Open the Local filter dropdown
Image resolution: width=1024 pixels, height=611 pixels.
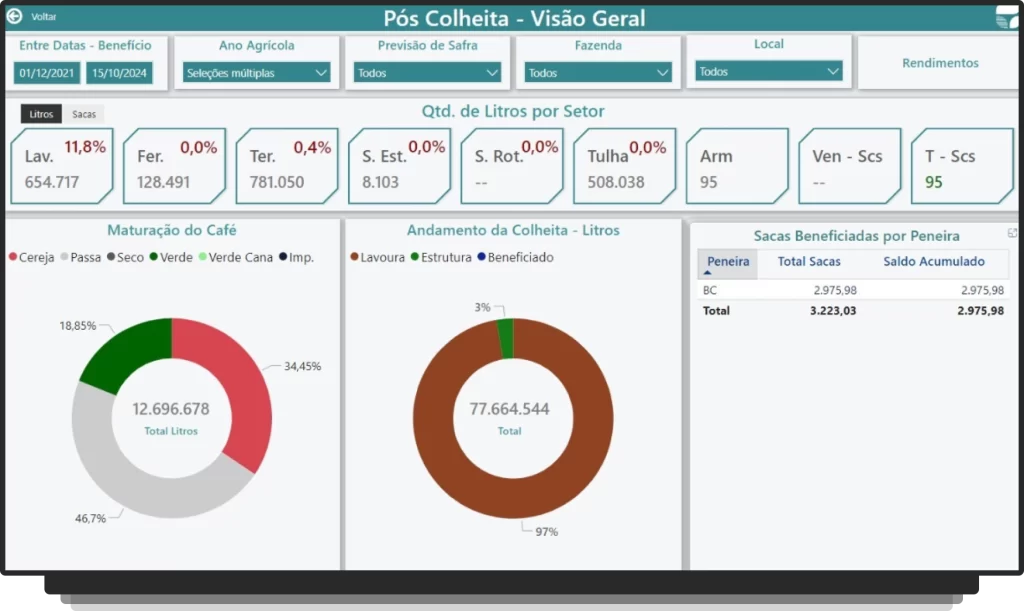[769, 72]
